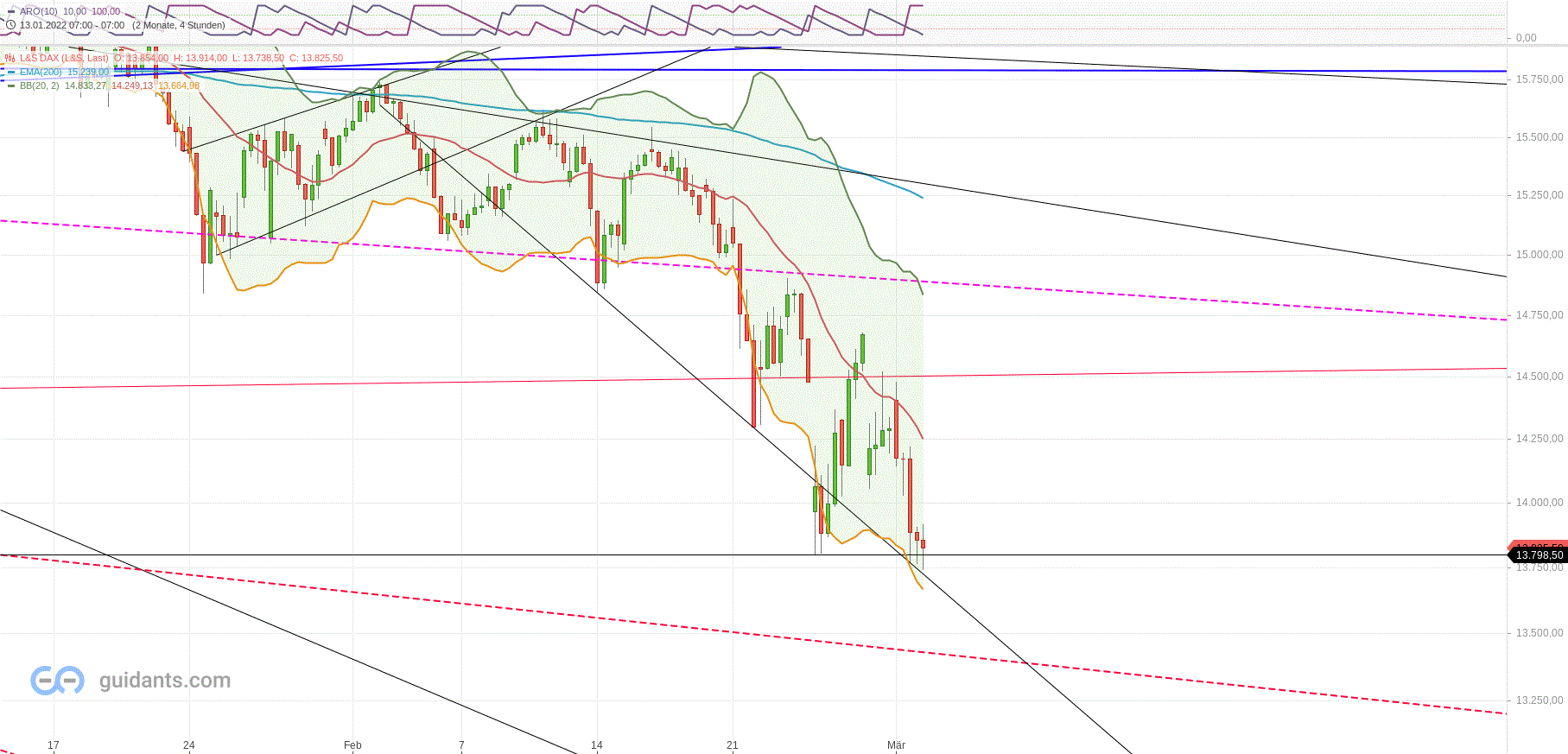Click the upper Bollinger value 14.833,27
1568x754 pixels.
tap(86, 86)
